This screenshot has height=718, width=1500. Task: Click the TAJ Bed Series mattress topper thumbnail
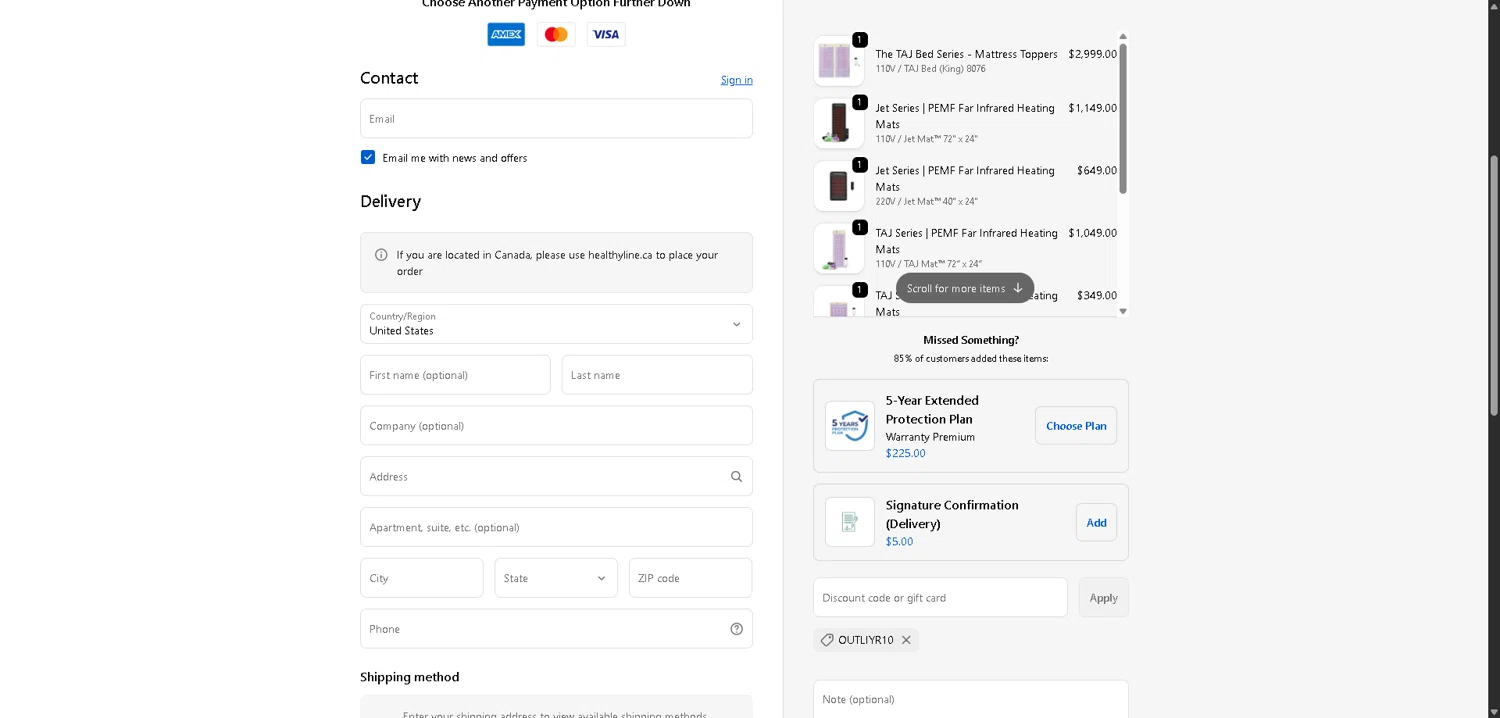click(x=838, y=61)
